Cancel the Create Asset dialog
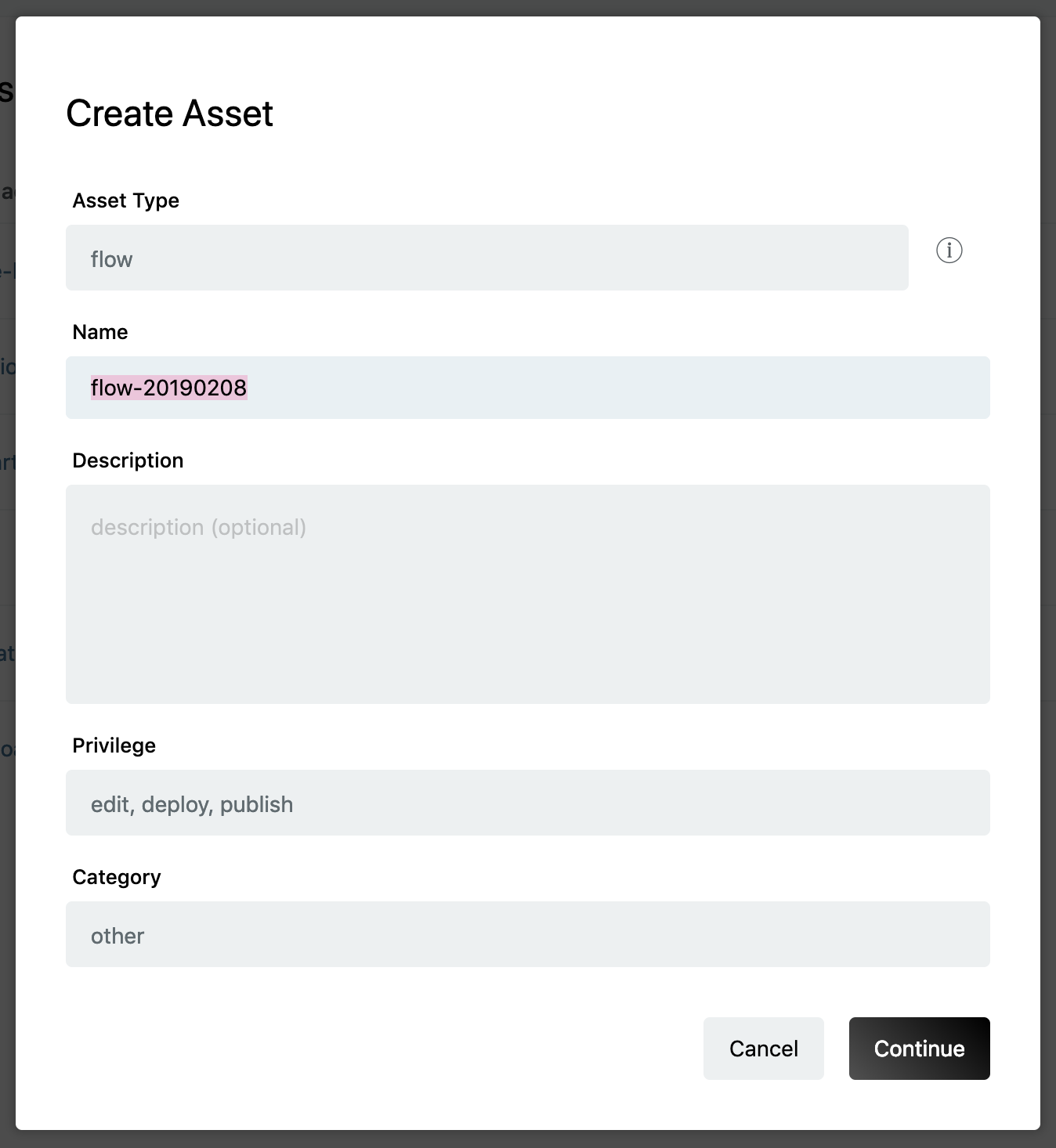Image resolution: width=1056 pixels, height=1148 pixels. tap(763, 1049)
